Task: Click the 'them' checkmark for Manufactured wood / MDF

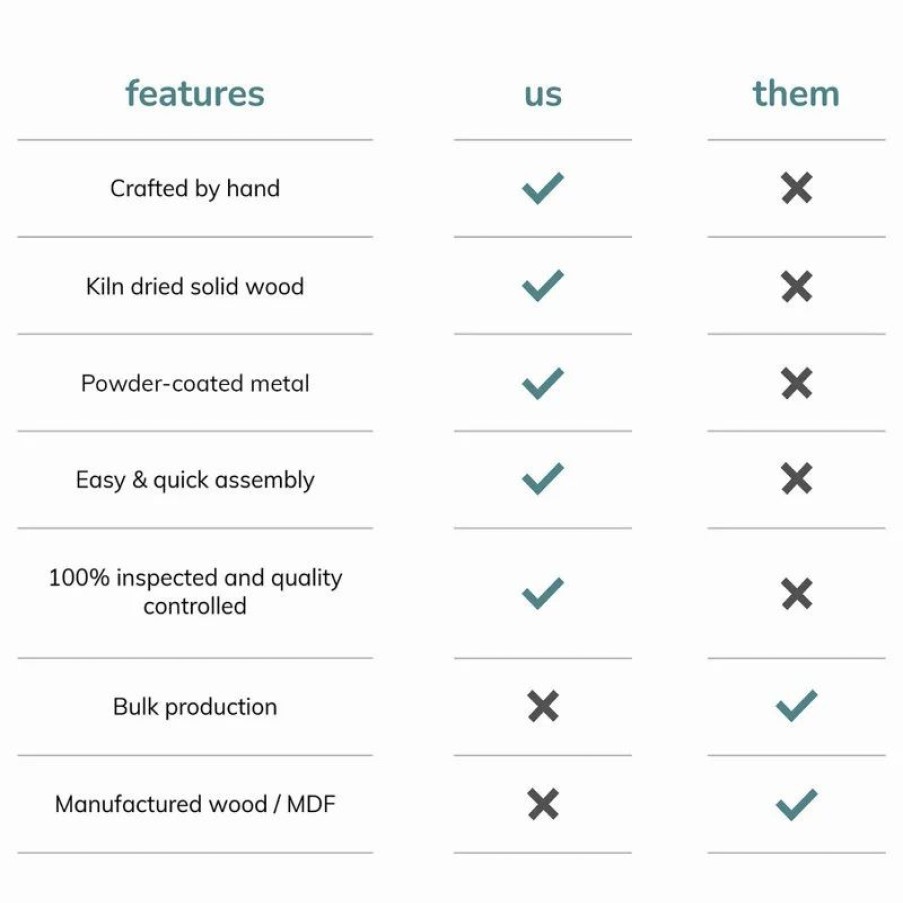Action: tap(796, 805)
